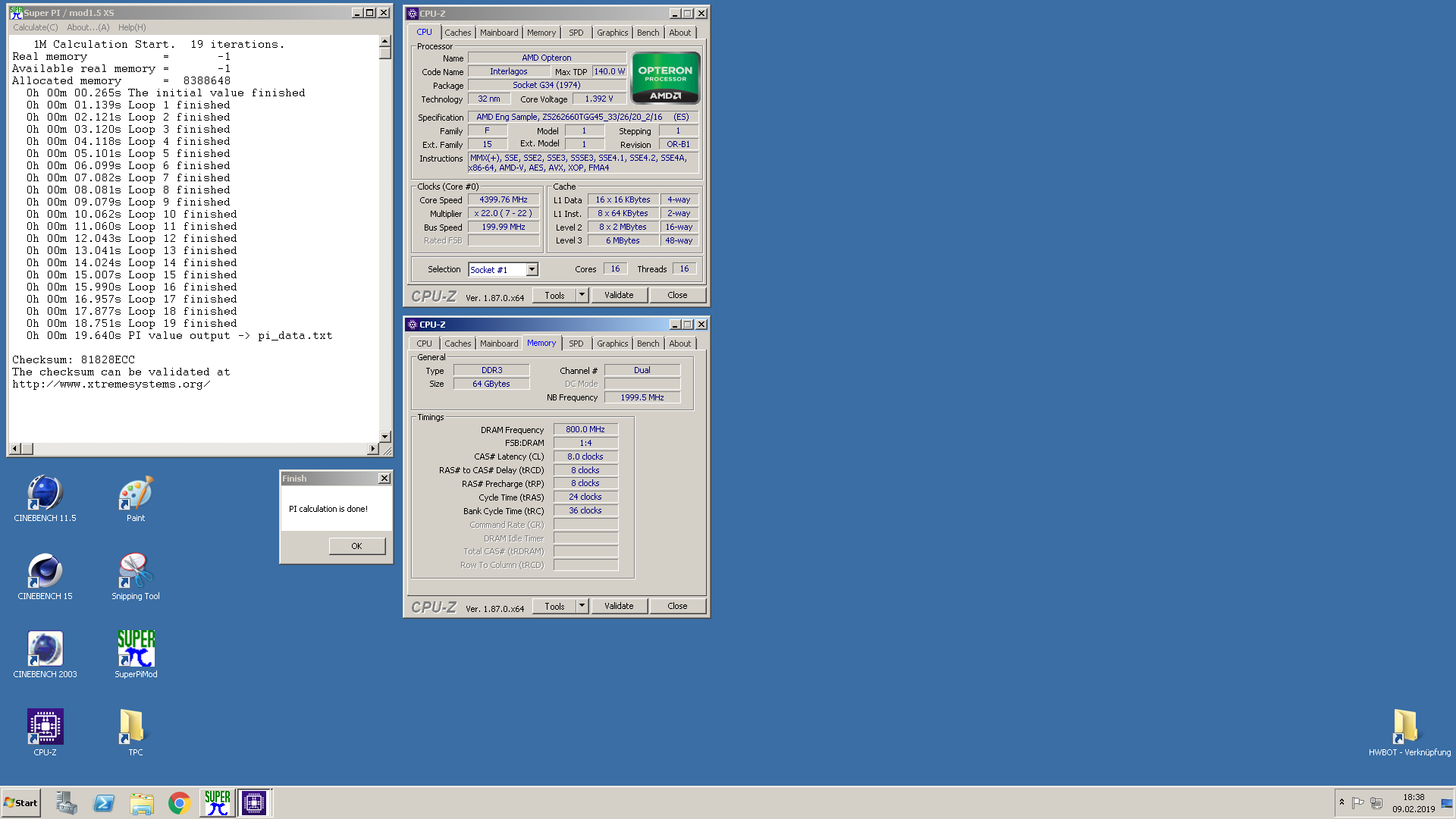
Task: Click Super PI scroll right arrow
Action: point(372,449)
